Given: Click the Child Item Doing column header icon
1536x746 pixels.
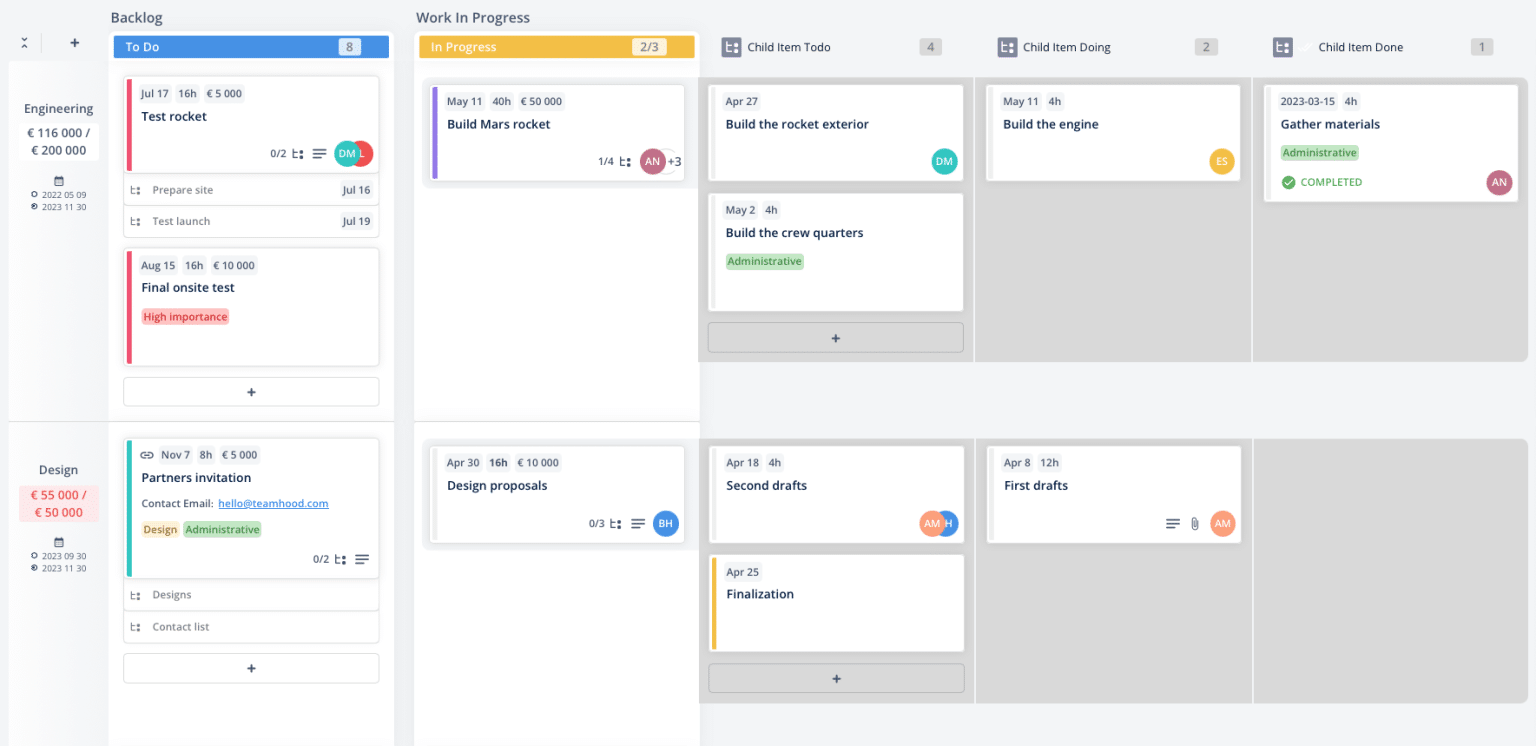Looking at the screenshot, I should (1006, 46).
